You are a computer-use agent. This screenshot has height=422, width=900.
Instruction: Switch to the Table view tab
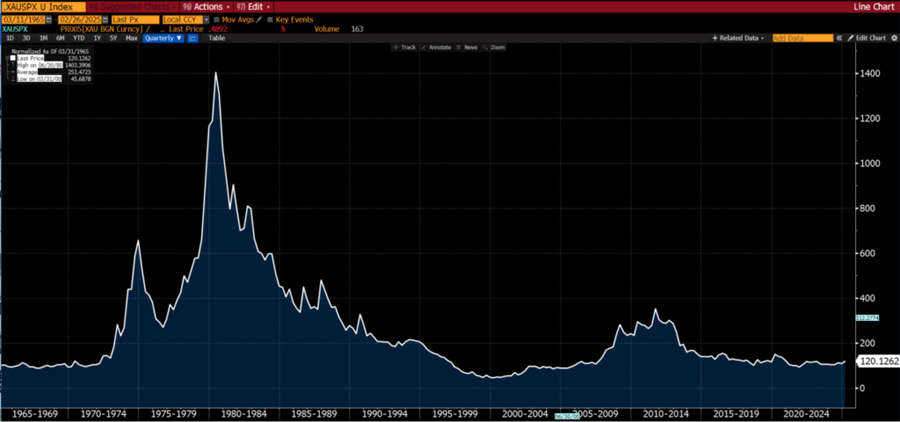click(216, 38)
